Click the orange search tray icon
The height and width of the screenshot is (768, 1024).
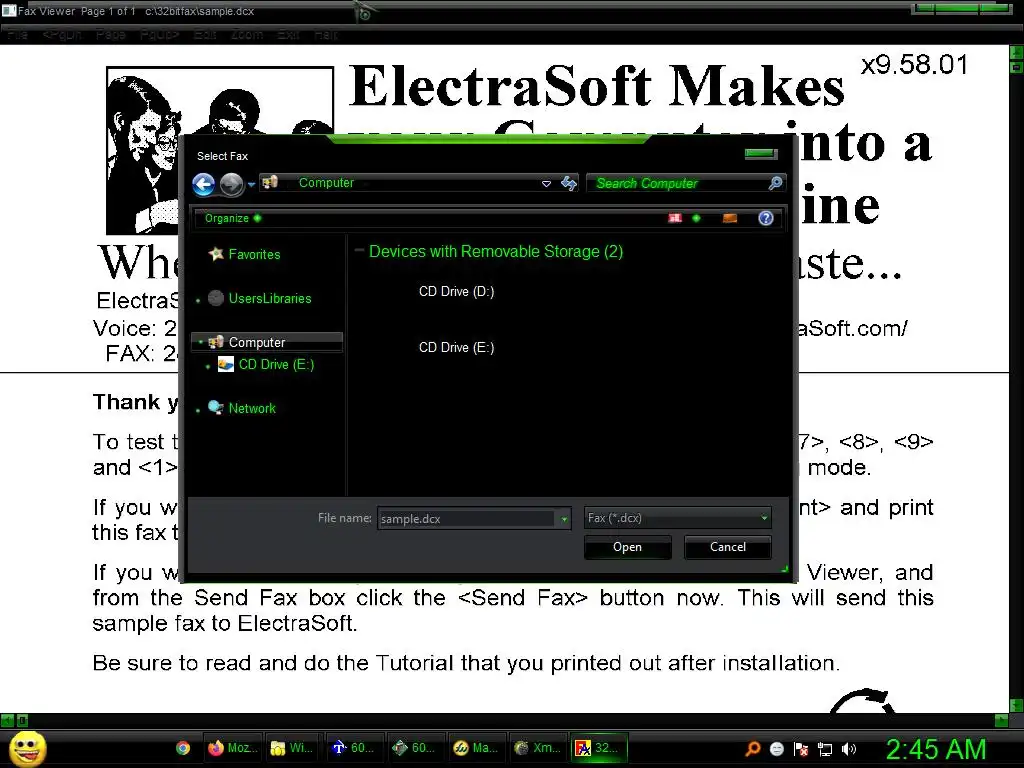[x=753, y=749]
